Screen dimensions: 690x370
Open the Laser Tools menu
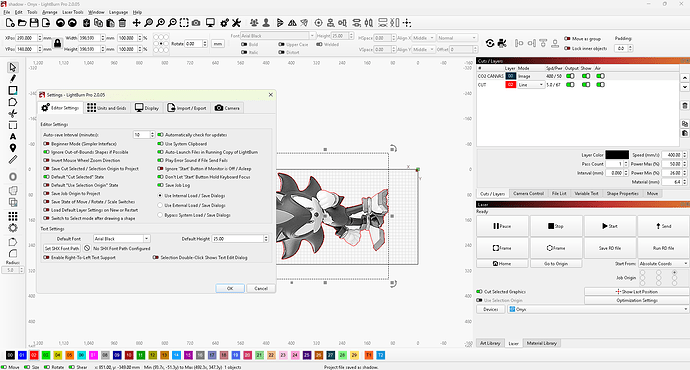tap(73, 12)
